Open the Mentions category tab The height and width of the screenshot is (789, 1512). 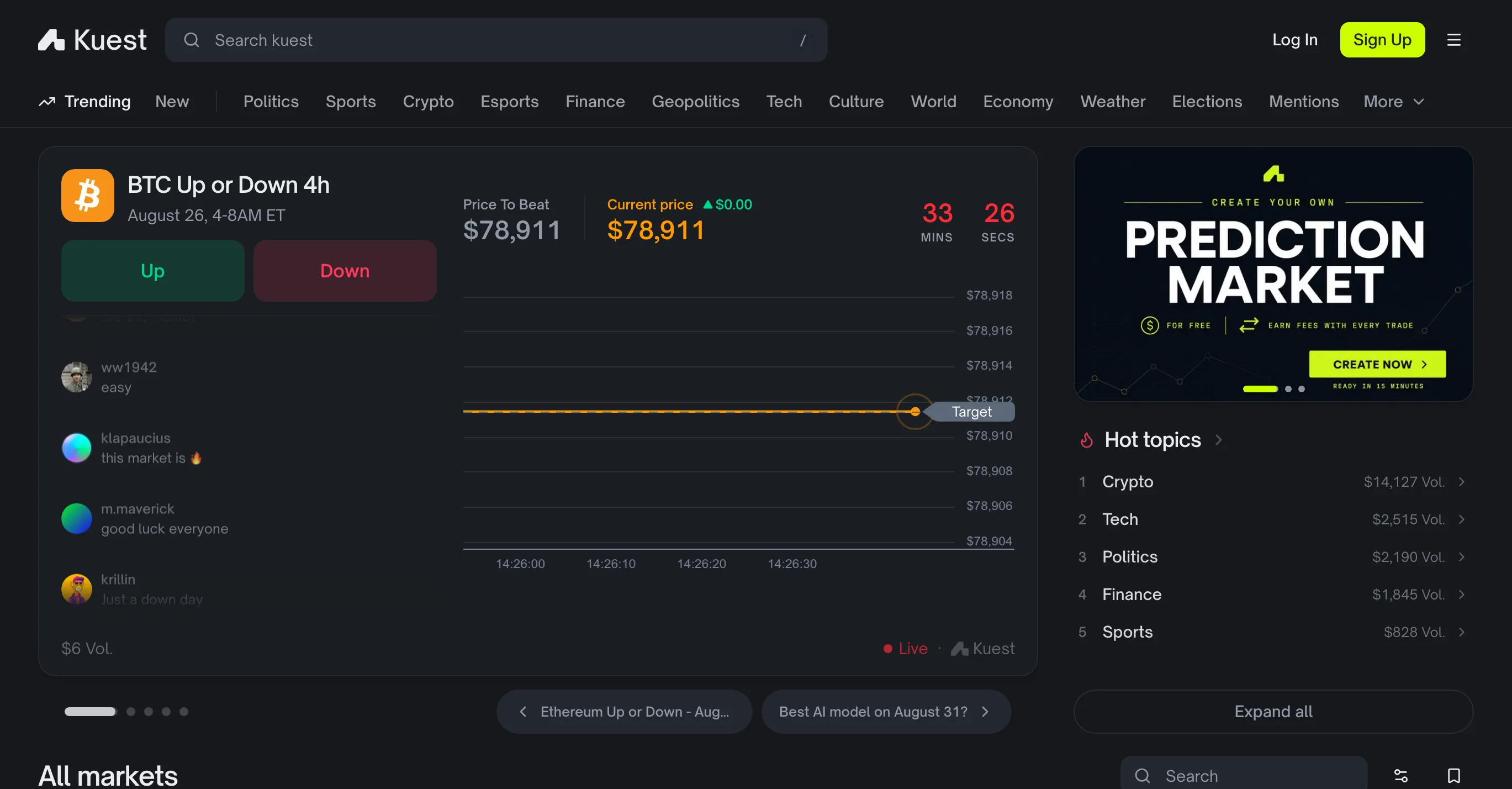1304,102
